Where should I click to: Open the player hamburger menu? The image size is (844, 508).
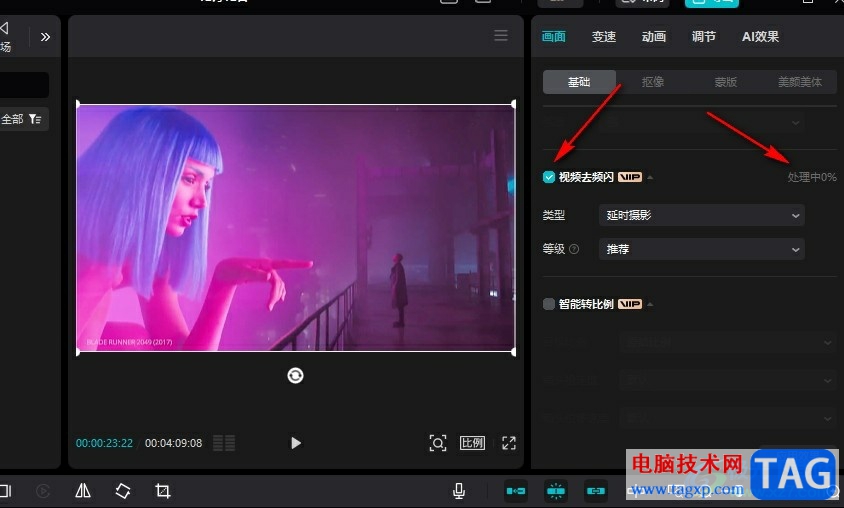click(501, 36)
